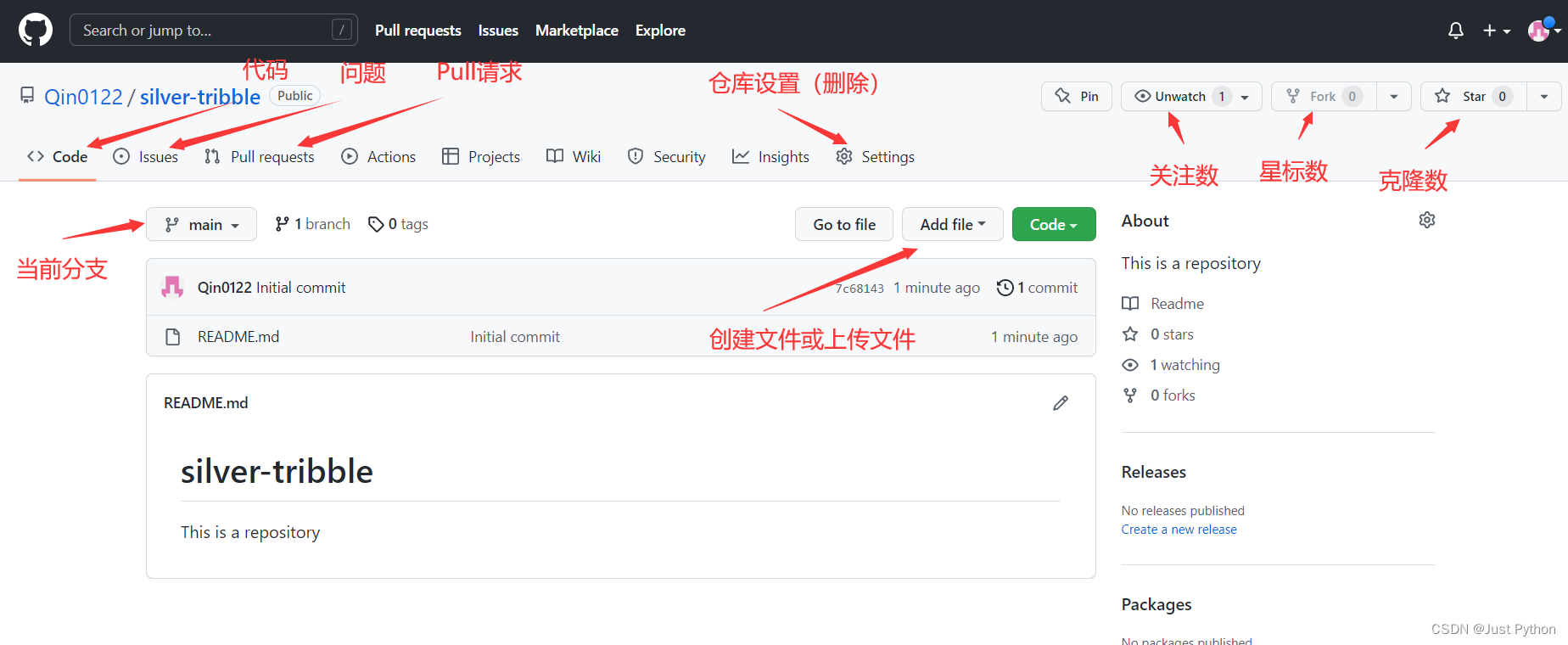The height and width of the screenshot is (645, 1568).
Task: Open the Releases heading link
Action: (1154, 472)
